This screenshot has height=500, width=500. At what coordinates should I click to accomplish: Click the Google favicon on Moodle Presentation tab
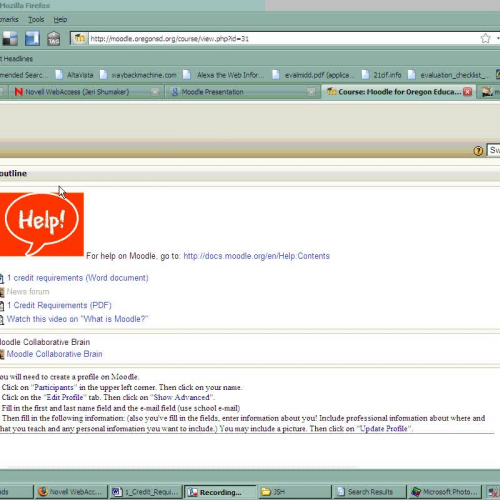click(175, 92)
